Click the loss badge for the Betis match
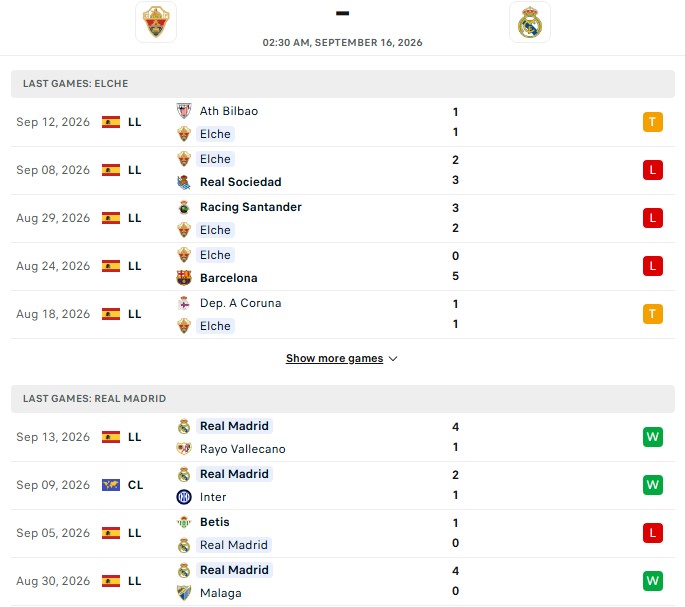This screenshot has height=607, width=685. tap(653, 533)
